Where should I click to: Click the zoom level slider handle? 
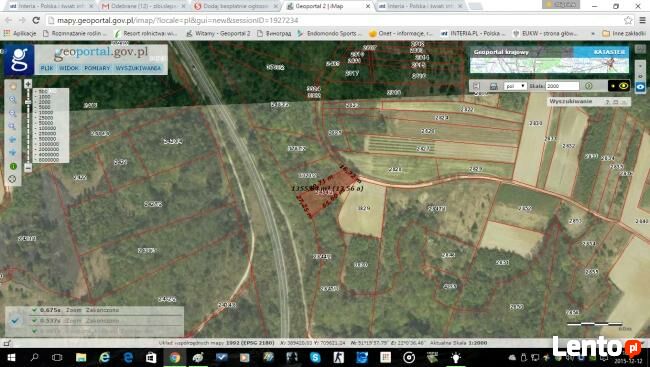point(28,102)
